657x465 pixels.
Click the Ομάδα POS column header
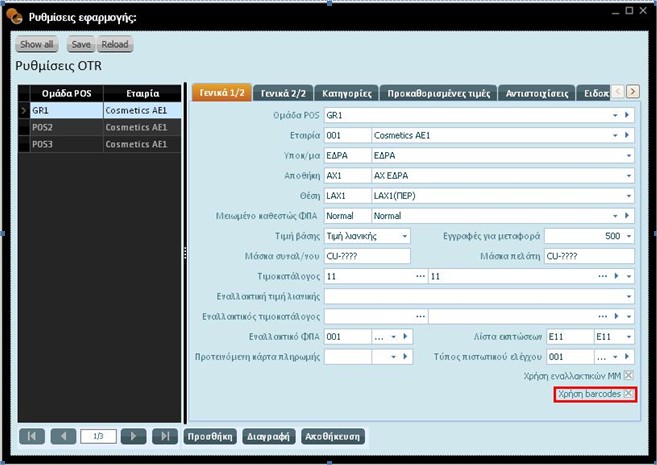[x=66, y=93]
